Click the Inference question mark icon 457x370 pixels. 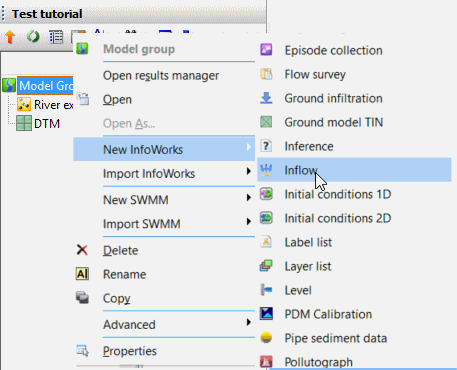click(266, 146)
